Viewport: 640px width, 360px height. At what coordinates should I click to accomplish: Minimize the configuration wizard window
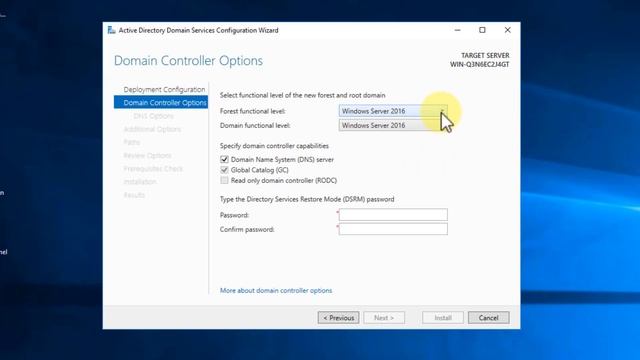457,30
